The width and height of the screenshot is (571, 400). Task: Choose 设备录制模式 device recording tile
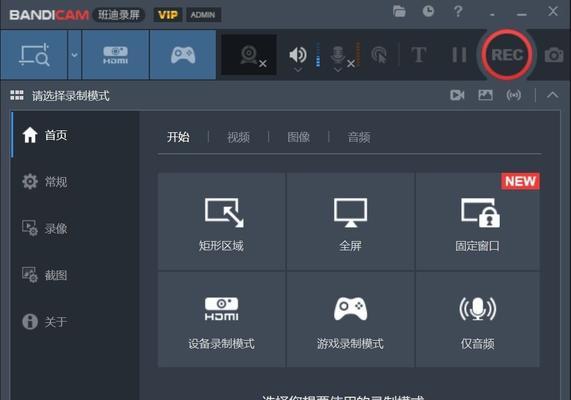pos(222,319)
